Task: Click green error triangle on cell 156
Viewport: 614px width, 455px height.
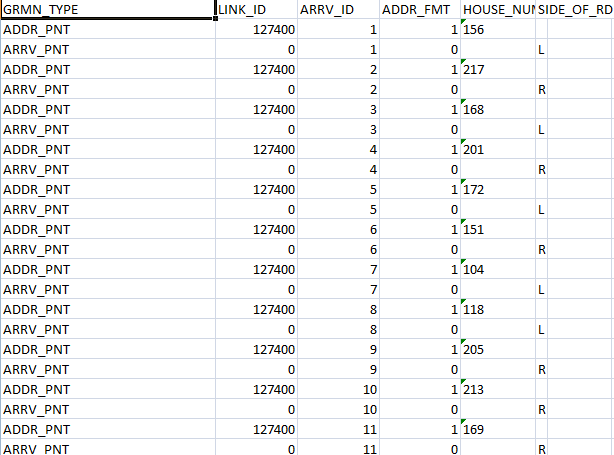Action: [463, 23]
